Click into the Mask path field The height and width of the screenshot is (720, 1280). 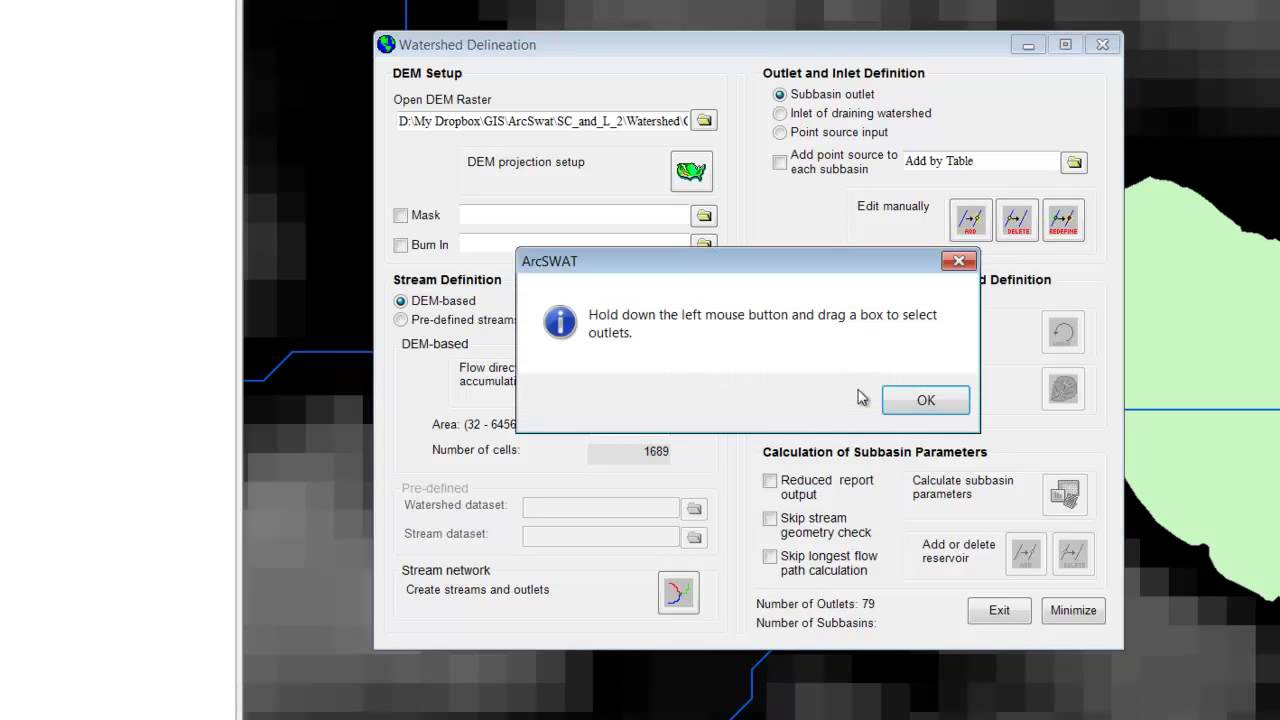point(574,215)
